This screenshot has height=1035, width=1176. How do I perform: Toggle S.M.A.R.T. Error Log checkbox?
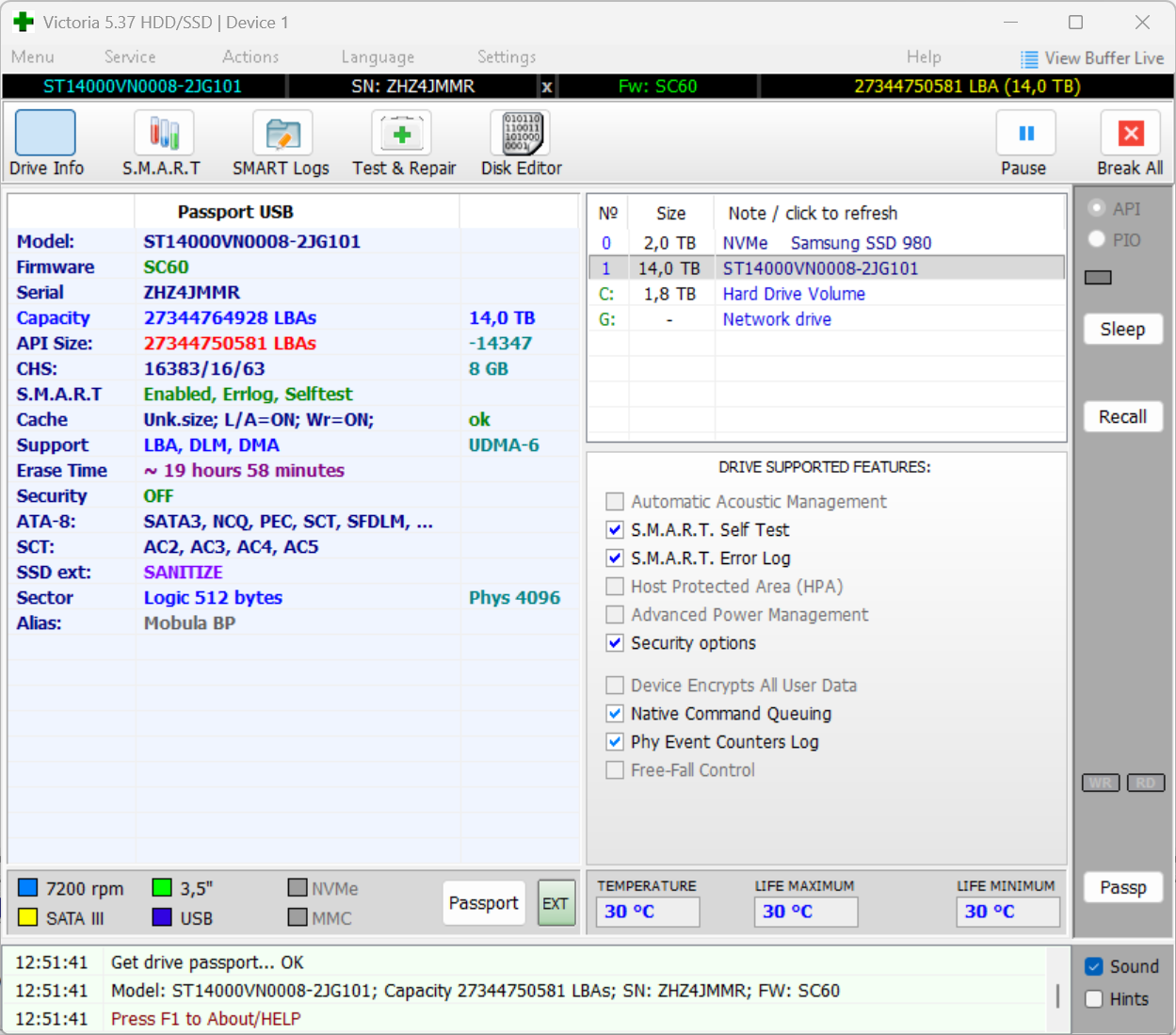[615, 558]
